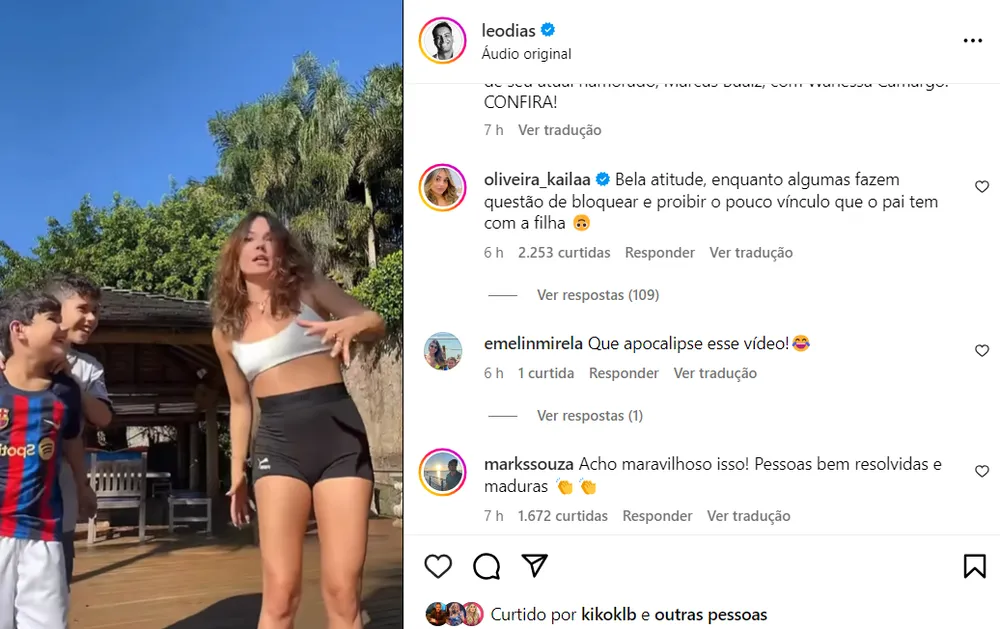Click the video to pause playback
The image size is (1000, 629).
click(x=201, y=314)
